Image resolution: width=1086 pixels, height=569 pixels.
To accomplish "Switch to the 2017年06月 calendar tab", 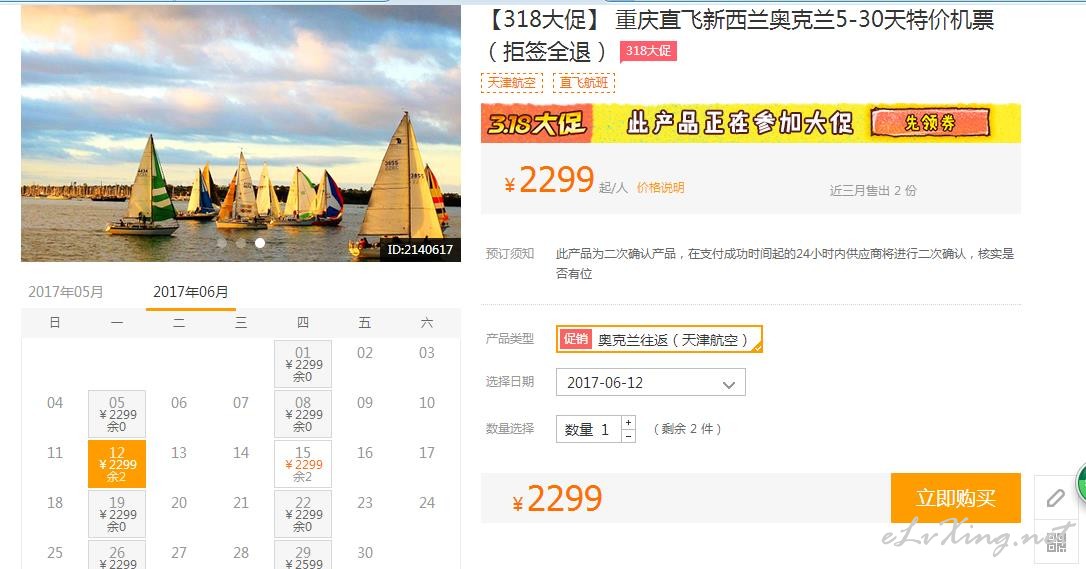I will pos(190,292).
